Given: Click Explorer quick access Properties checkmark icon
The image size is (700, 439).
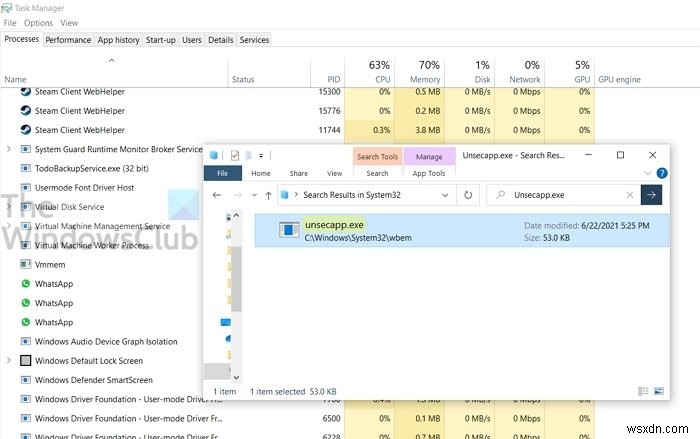Looking at the screenshot, I should [235, 155].
